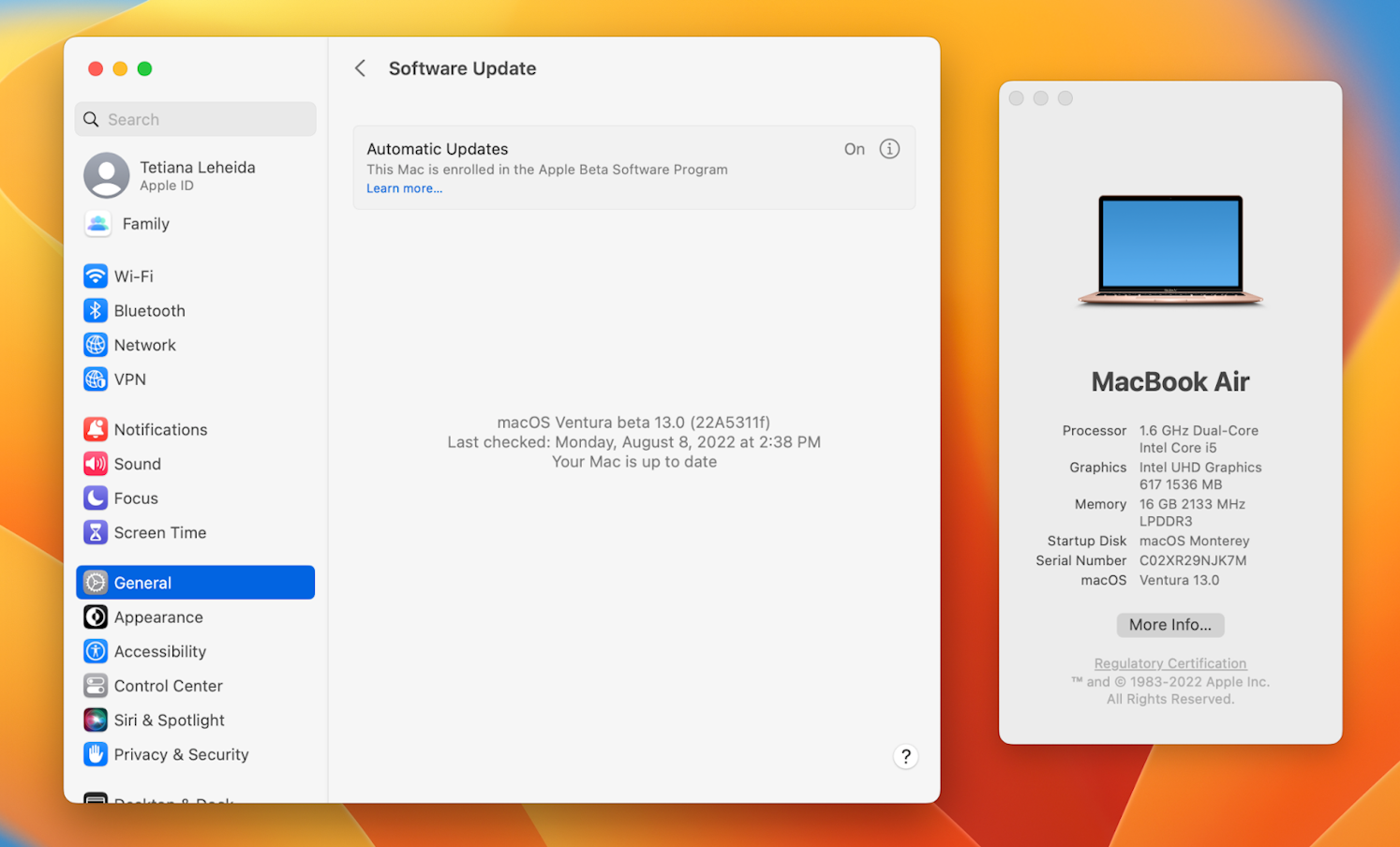
Task: Open the Regulatory Certification link
Action: tap(1169, 662)
